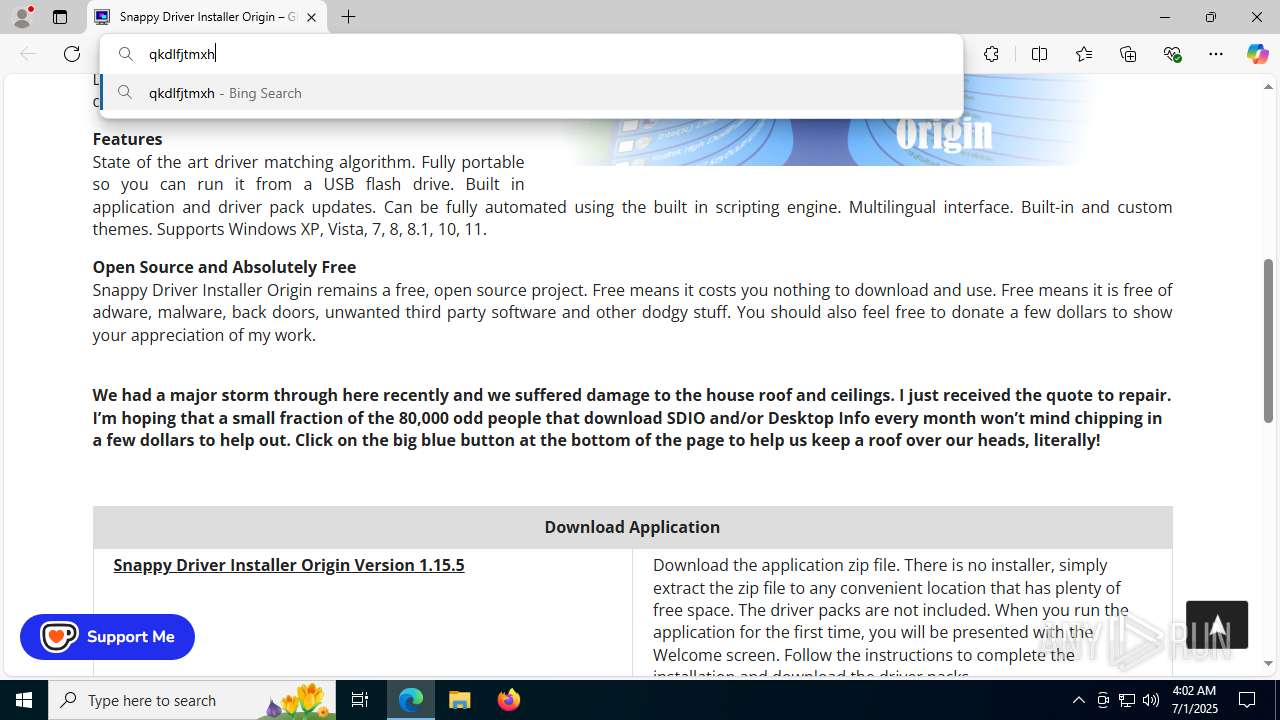The width and height of the screenshot is (1280, 720).
Task: Open Firefox from the taskbar
Action: click(509, 700)
